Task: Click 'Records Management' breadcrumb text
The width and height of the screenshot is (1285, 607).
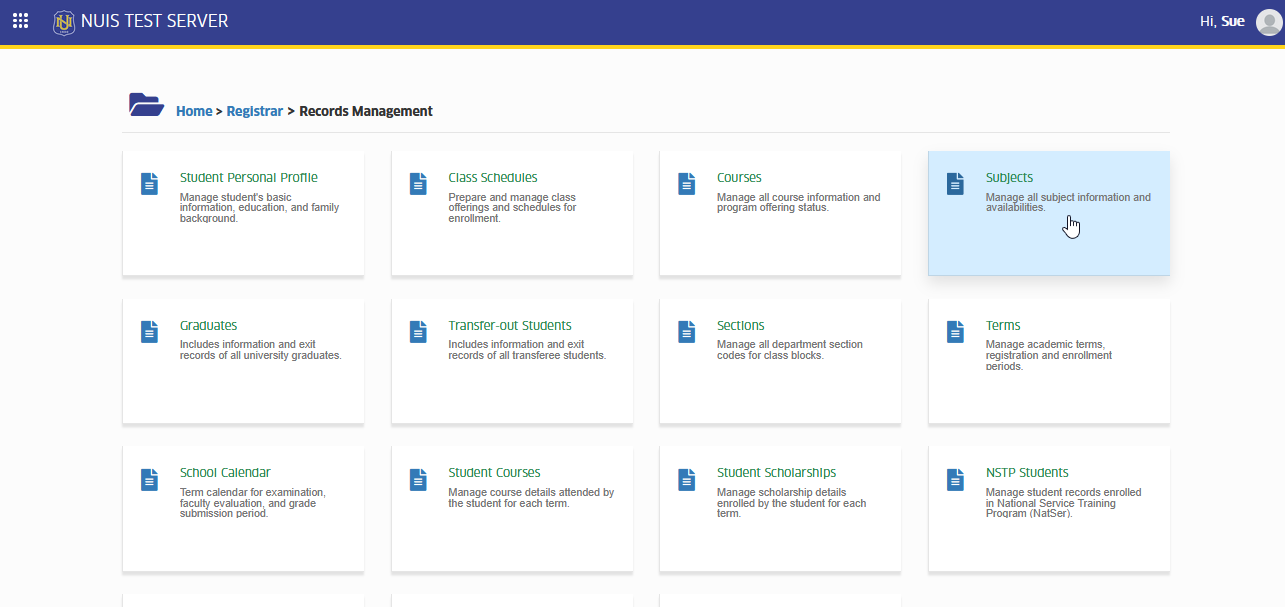Action: coord(366,111)
